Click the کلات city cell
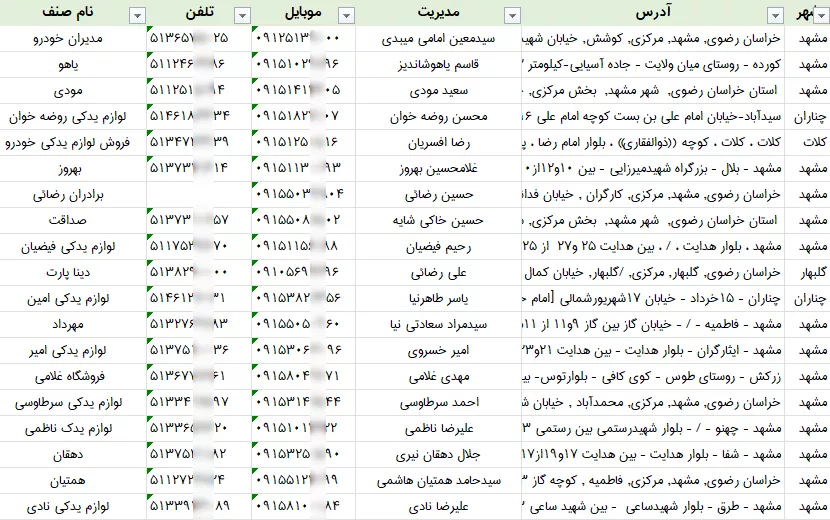The width and height of the screenshot is (830, 520). (808, 142)
